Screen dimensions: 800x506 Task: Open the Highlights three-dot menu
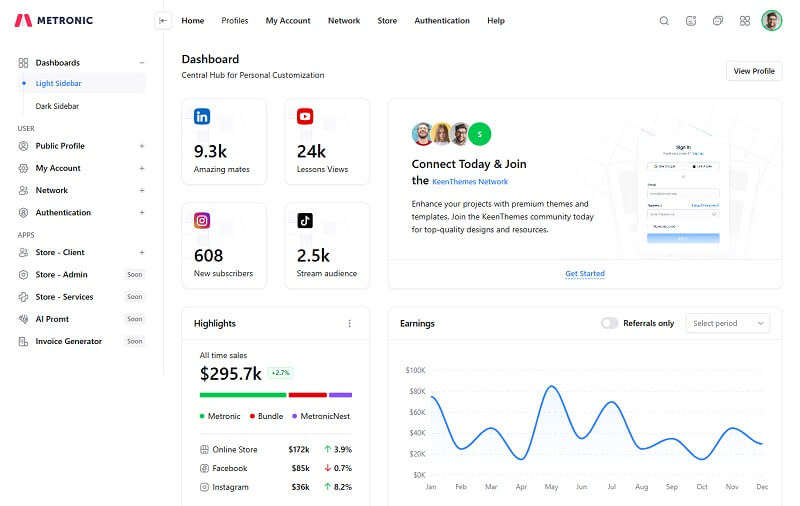click(x=349, y=323)
